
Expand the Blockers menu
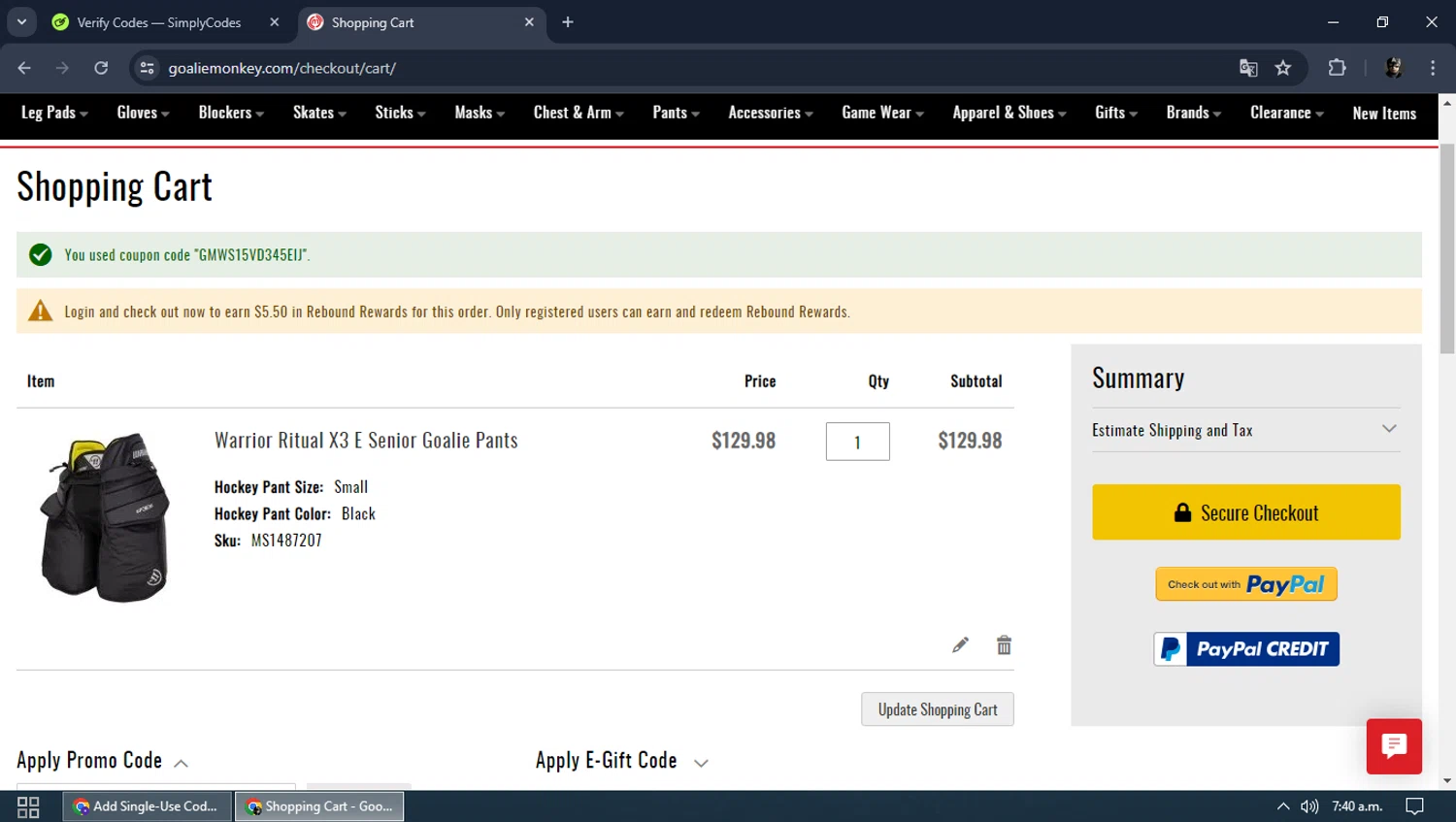pos(231,113)
